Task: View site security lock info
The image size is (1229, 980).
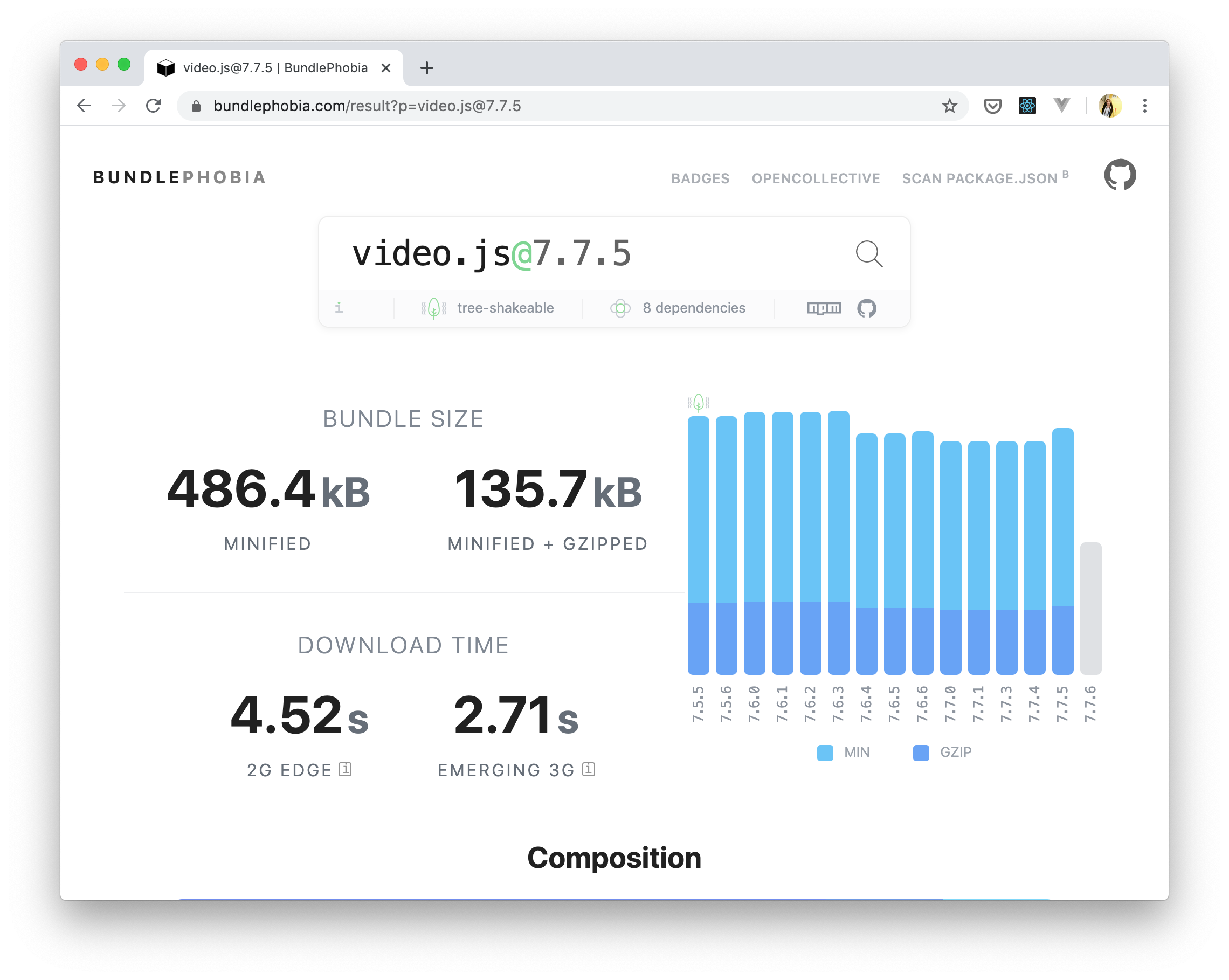Action: point(196,106)
